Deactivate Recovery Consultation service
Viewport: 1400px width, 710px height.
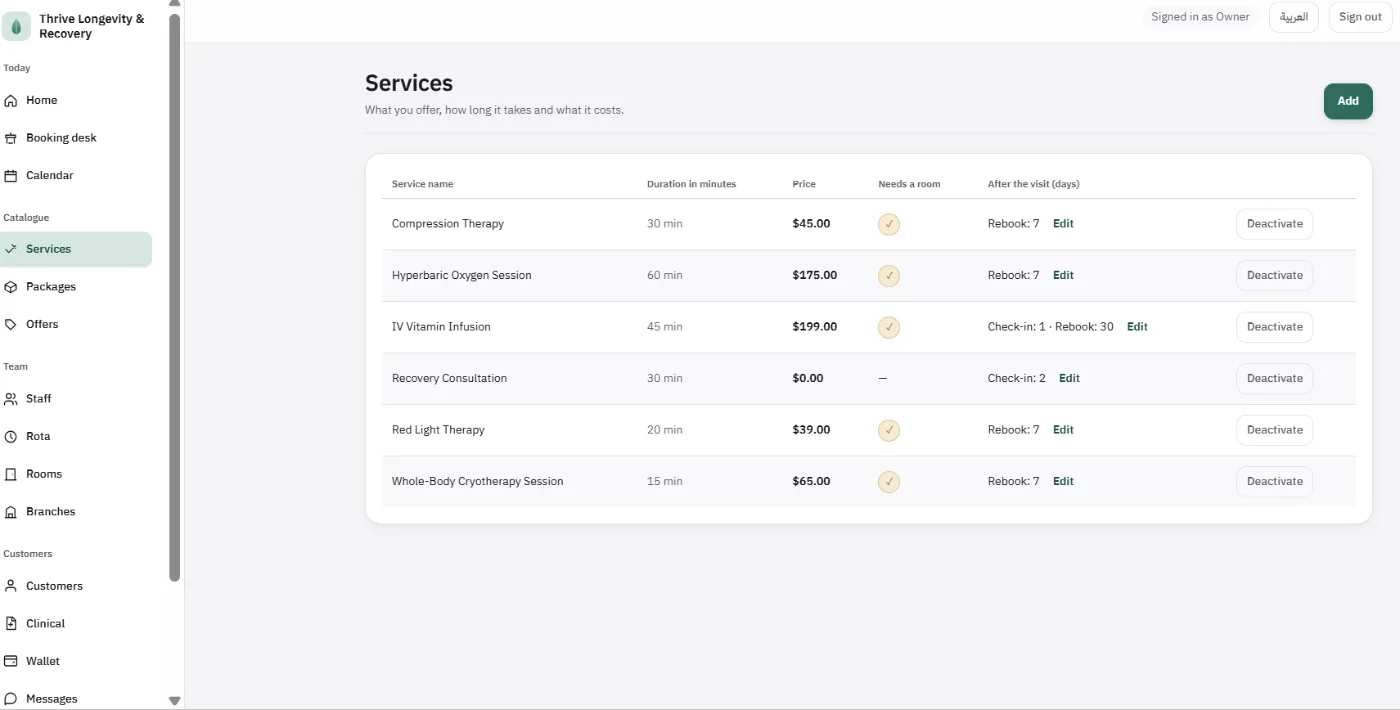(1274, 378)
